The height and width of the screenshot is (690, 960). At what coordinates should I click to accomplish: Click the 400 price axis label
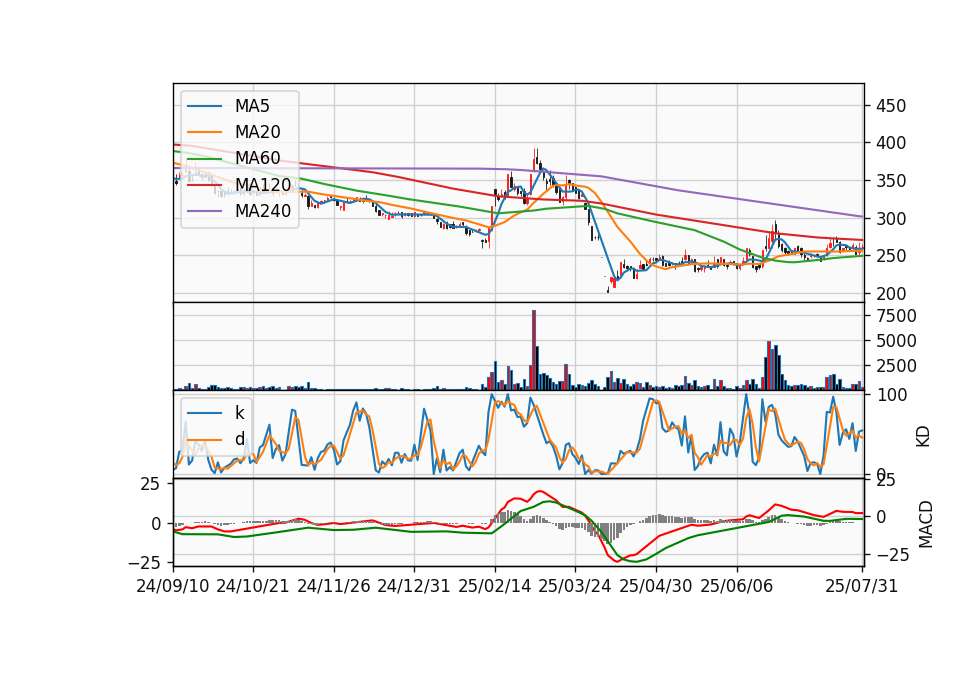click(891, 143)
